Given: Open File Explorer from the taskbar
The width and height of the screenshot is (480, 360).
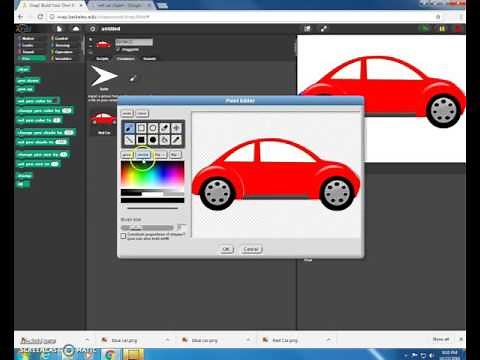Looking at the screenshot, I should coord(133,355).
